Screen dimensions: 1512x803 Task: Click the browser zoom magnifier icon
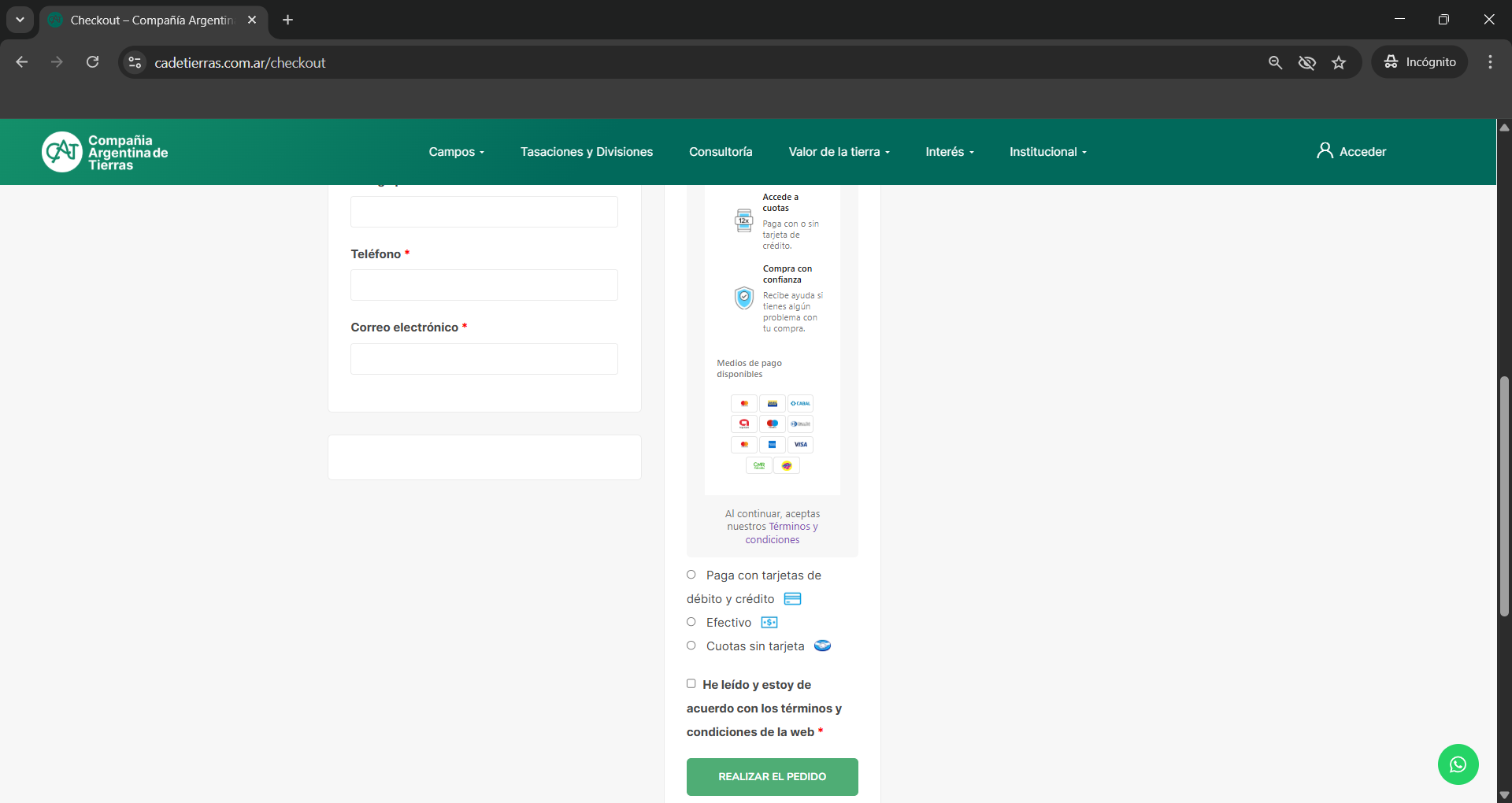[1275, 63]
